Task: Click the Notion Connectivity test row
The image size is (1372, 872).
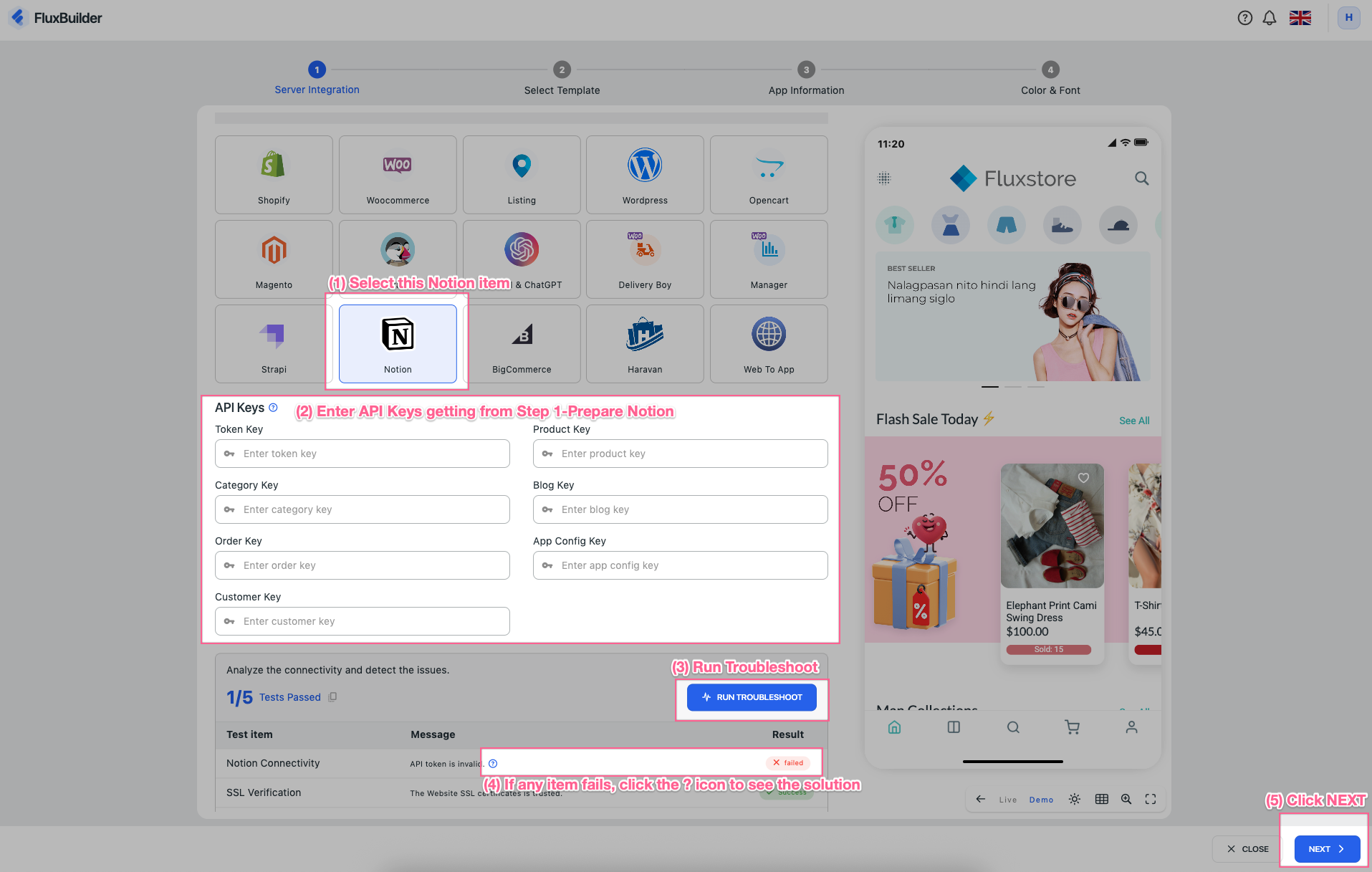Action: pyautogui.click(x=522, y=763)
